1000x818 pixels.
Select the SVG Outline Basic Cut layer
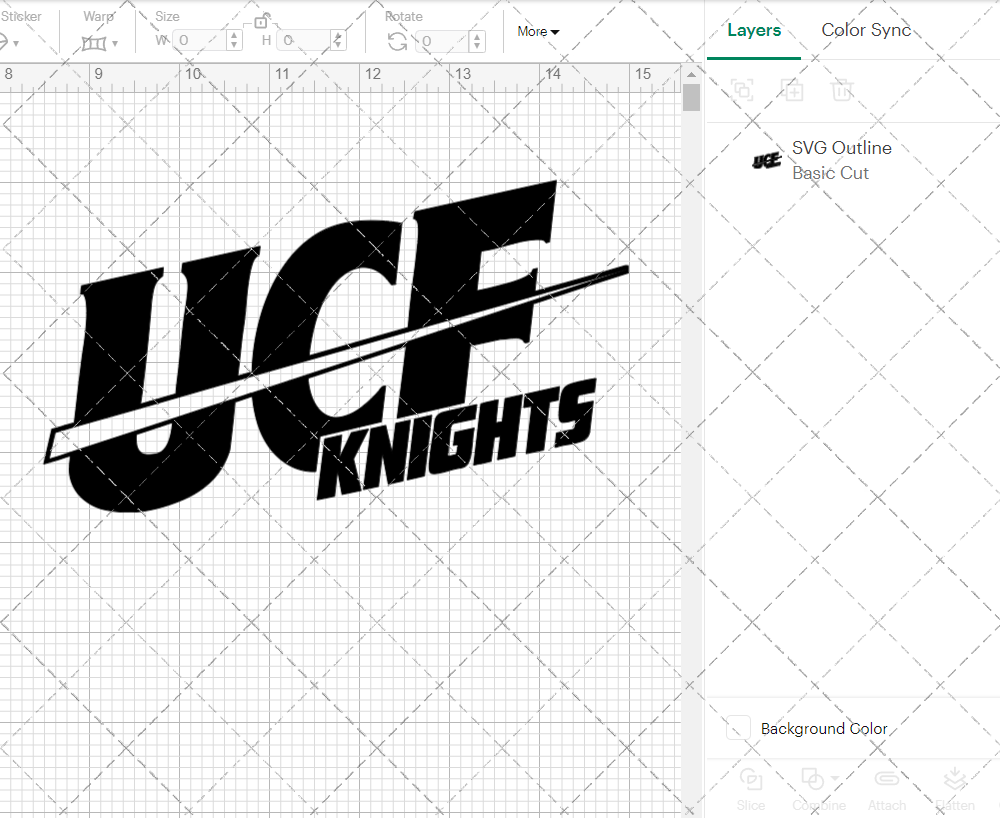841,160
